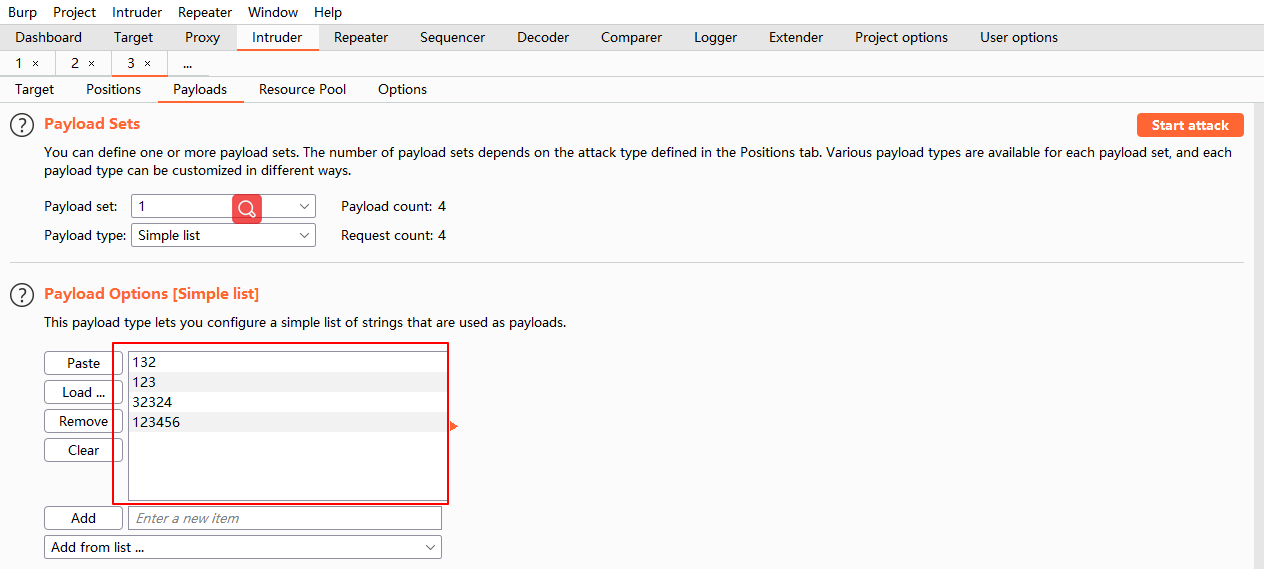Open the Help menu

328,12
